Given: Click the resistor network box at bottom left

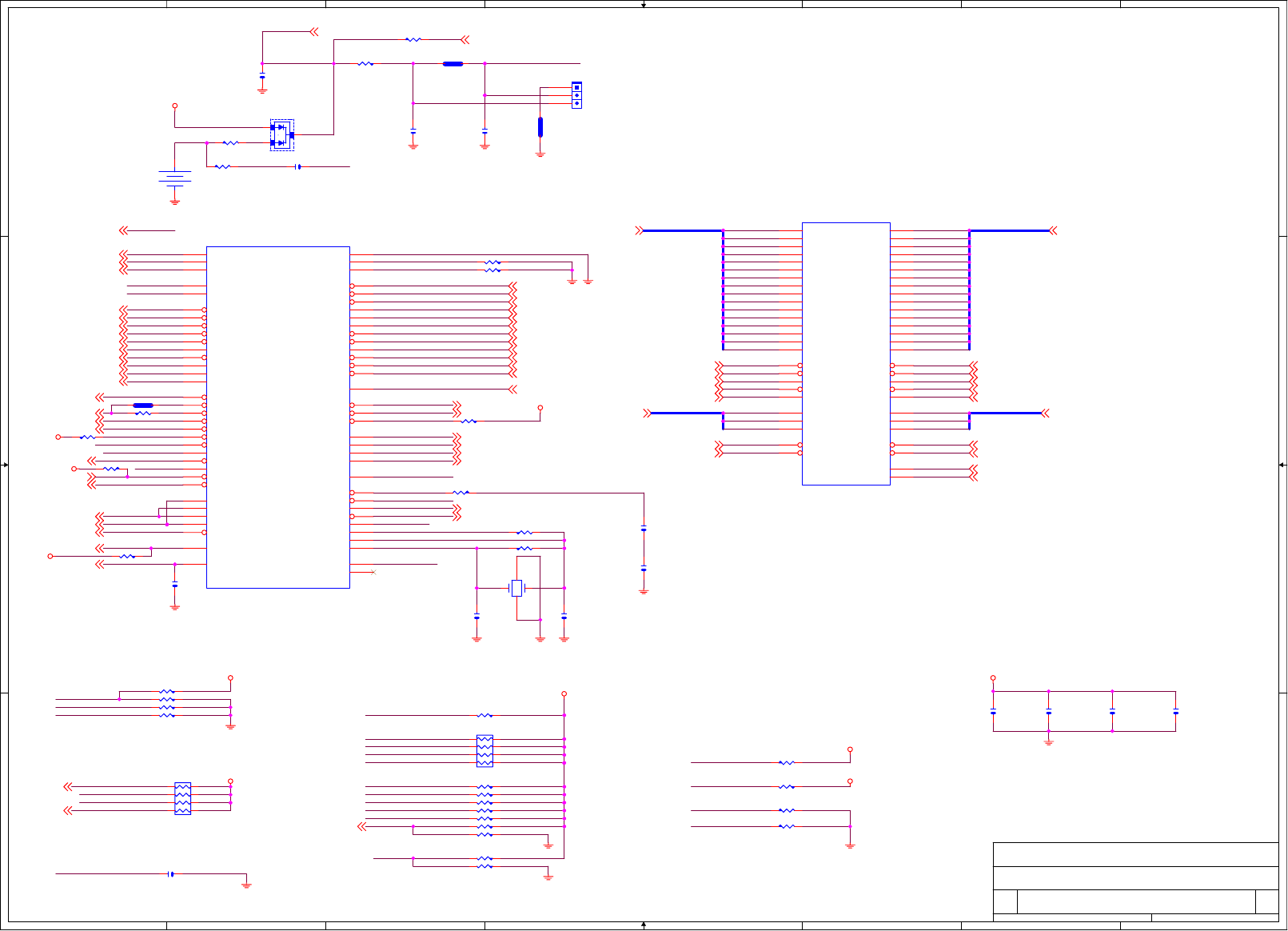Looking at the screenshot, I should click(182, 798).
